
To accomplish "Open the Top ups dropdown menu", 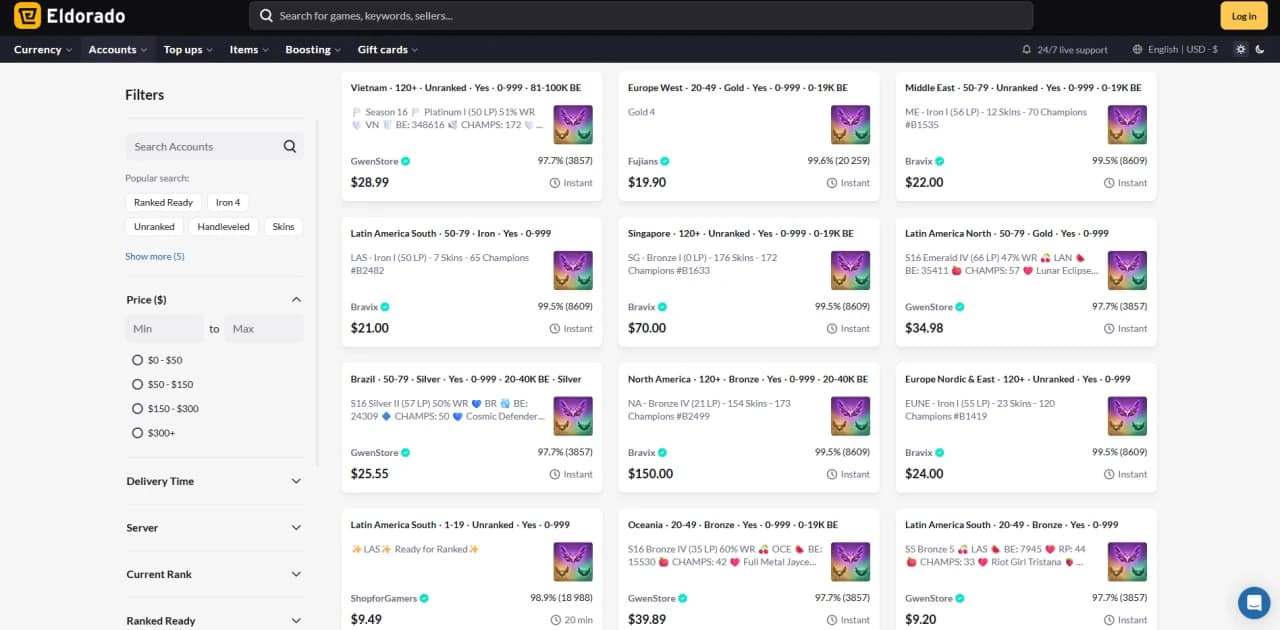I will point(188,49).
